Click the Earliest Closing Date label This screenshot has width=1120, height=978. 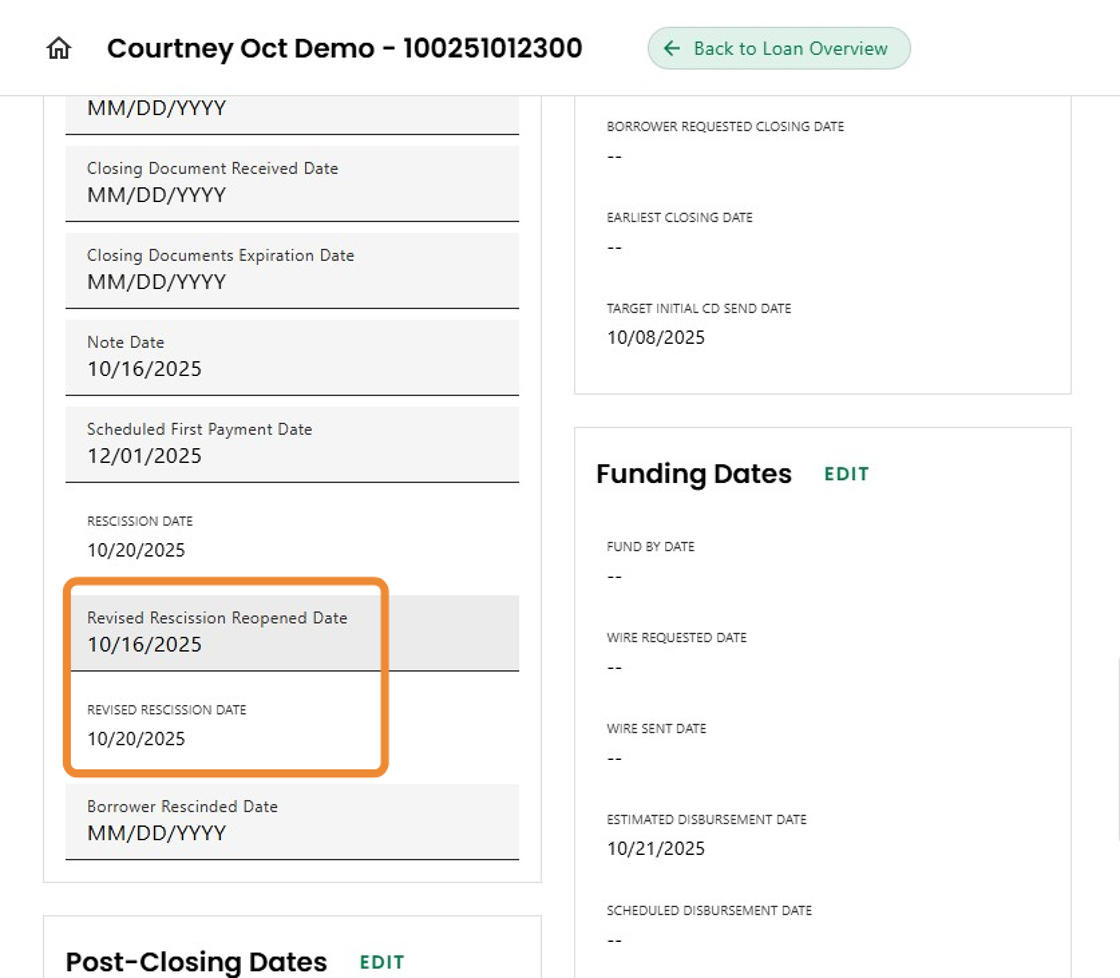click(x=680, y=217)
